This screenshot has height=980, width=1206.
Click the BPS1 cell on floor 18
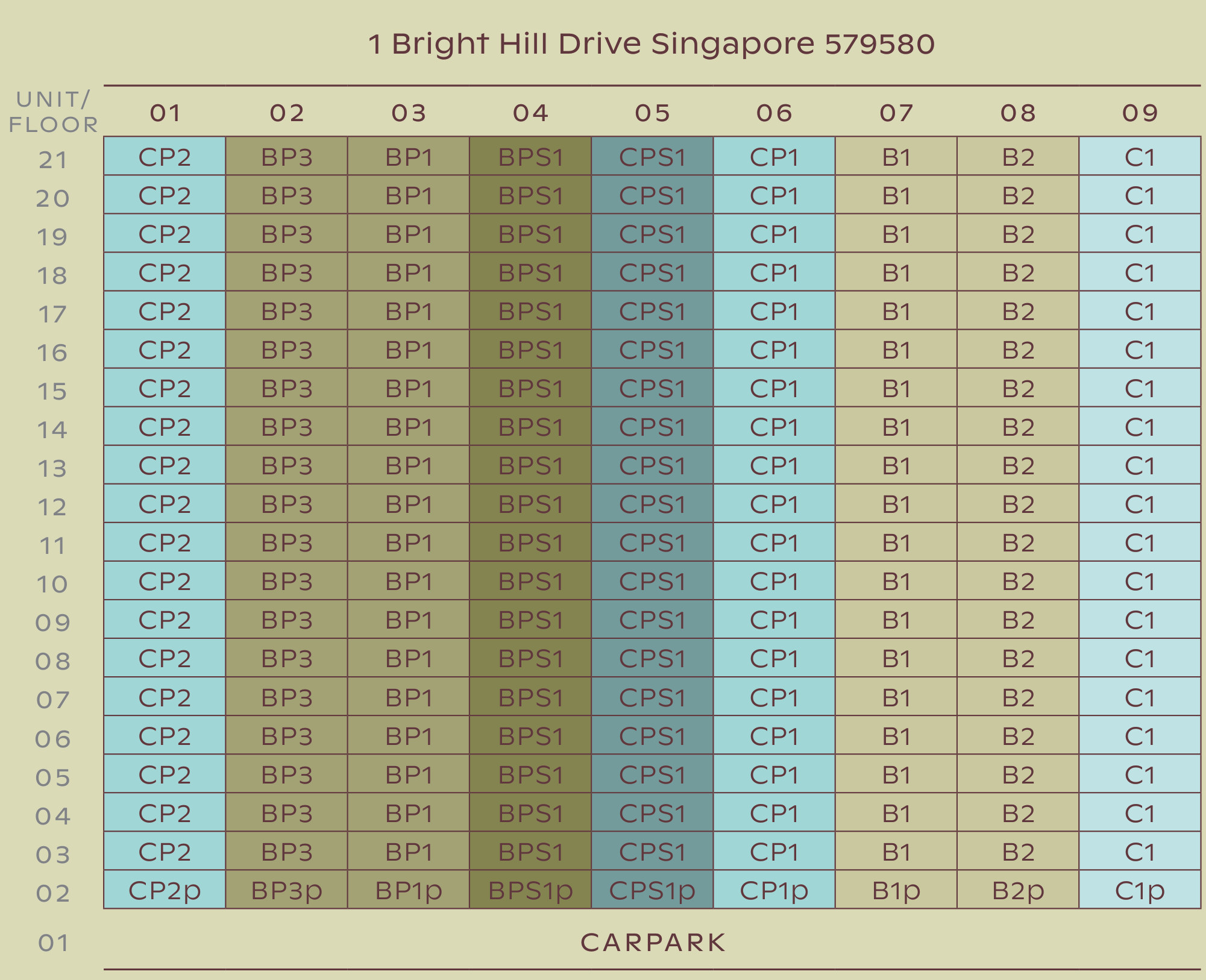click(x=530, y=272)
